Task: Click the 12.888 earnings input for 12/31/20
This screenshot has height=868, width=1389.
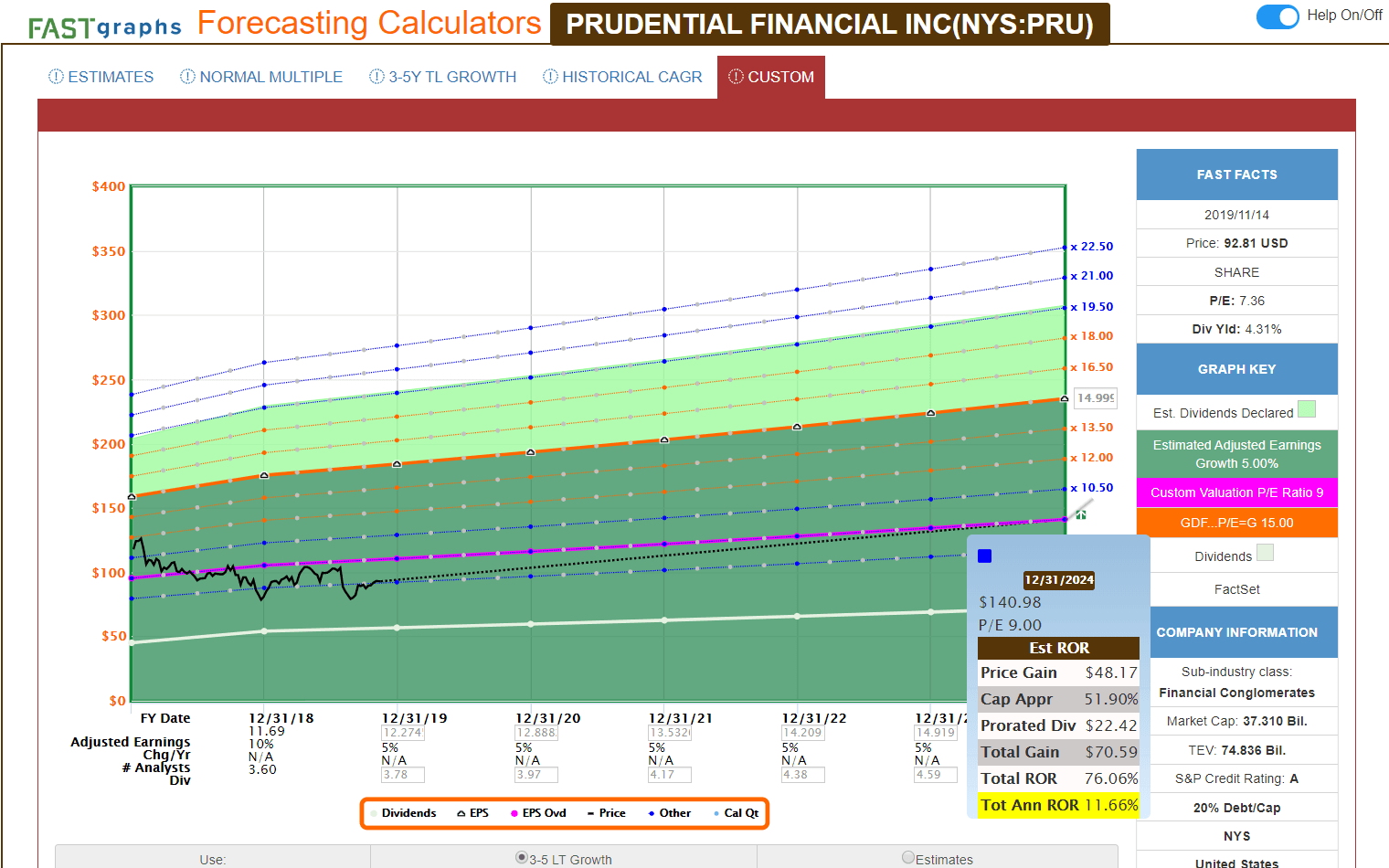Action: point(536,733)
